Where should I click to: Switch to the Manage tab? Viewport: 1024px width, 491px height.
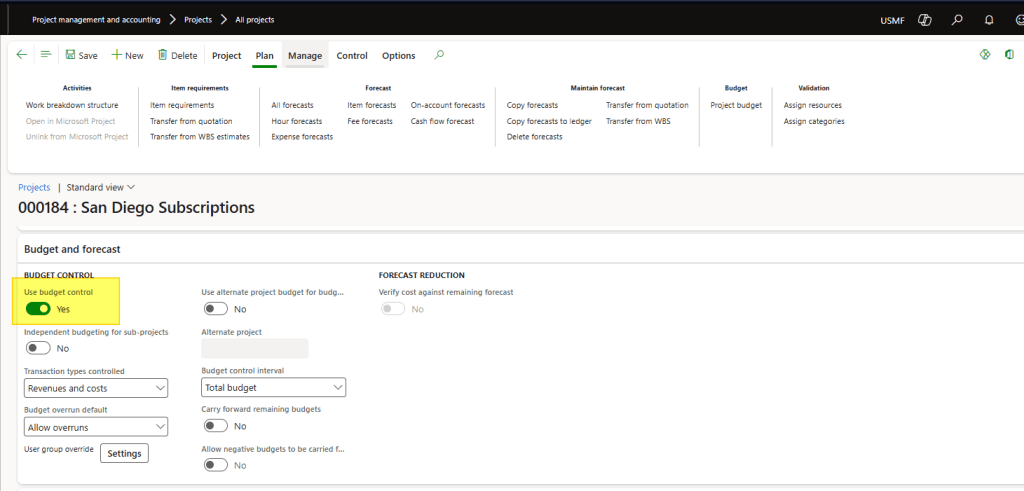point(305,56)
